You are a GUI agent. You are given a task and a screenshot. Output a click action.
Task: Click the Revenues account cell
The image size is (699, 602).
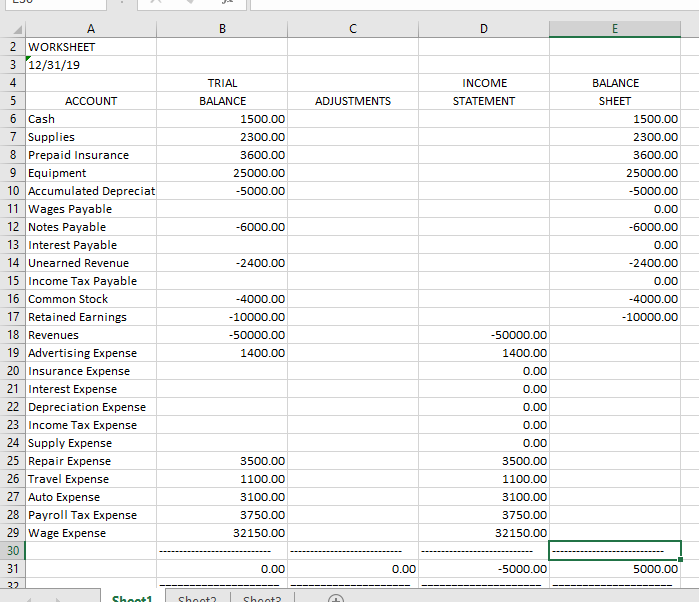point(91,335)
